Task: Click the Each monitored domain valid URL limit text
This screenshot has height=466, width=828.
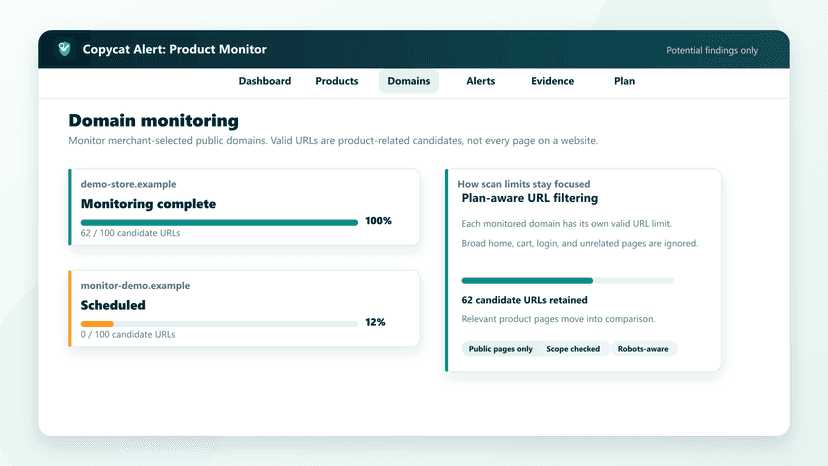Action: 567,223
